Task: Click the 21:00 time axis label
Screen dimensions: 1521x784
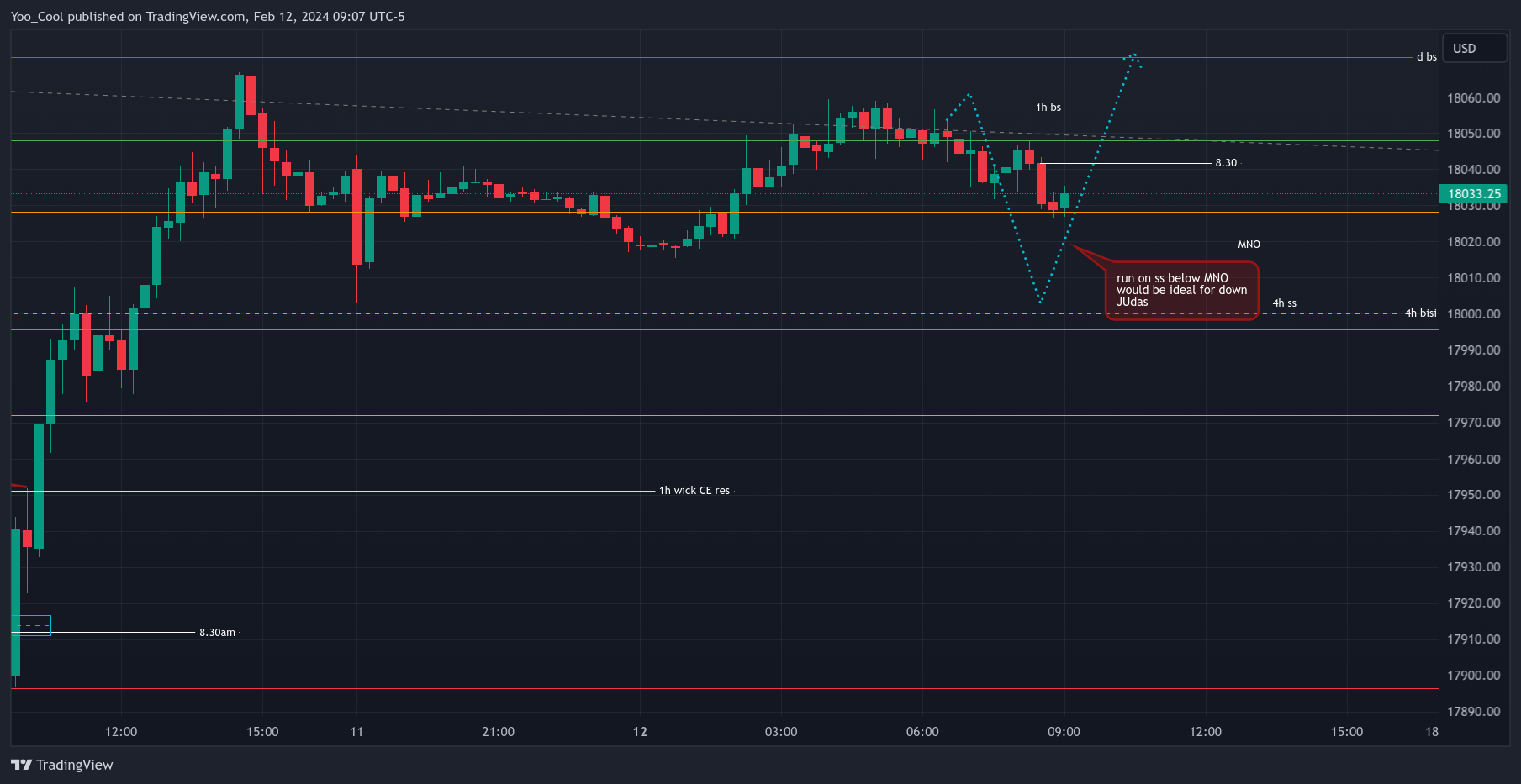Action: pyautogui.click(x=498, y=732)
